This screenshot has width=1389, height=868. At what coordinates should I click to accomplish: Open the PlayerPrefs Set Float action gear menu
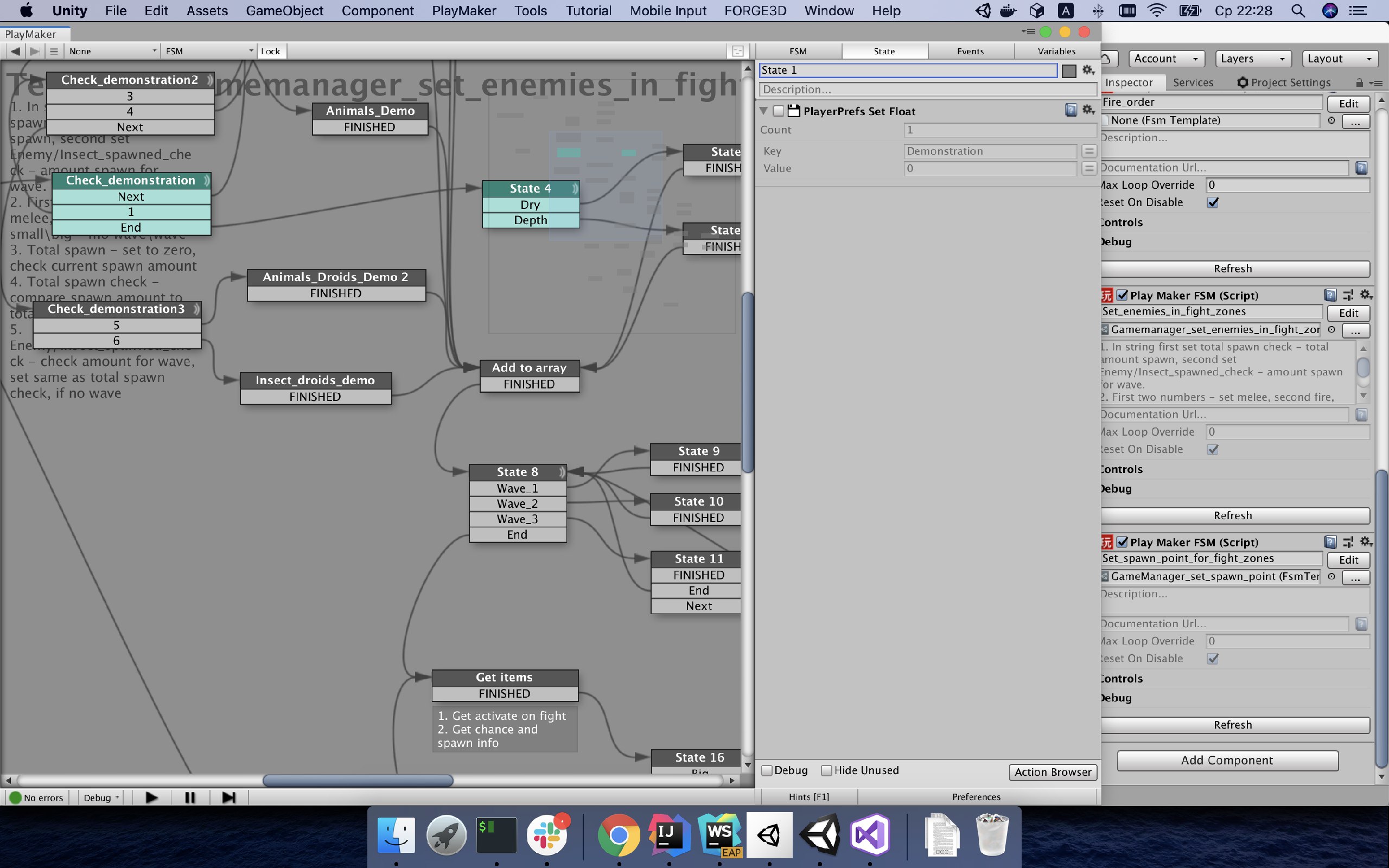[1088, 110]
